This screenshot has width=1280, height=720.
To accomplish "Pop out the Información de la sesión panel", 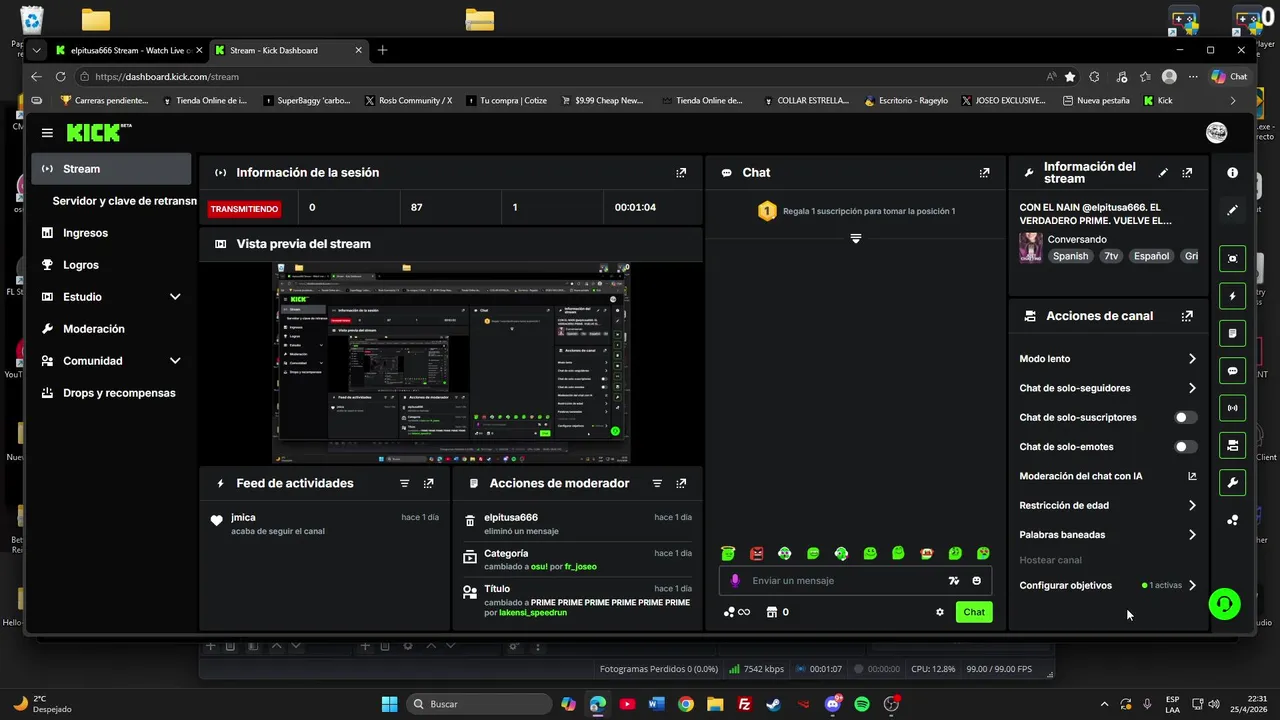I will (681, 173).
